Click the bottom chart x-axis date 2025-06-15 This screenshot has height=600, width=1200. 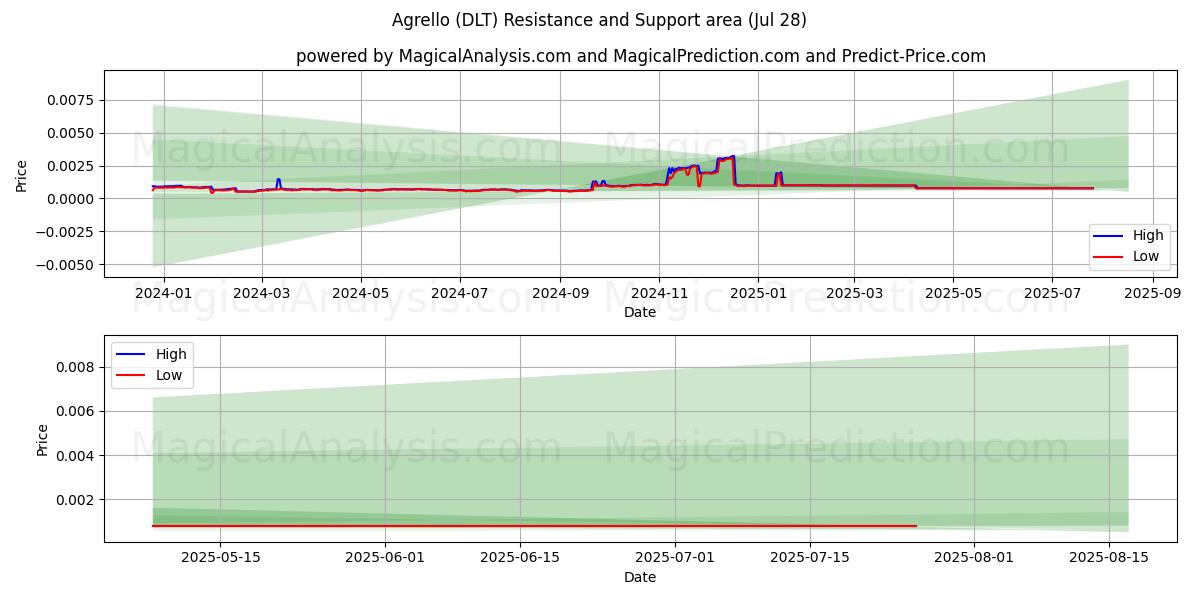pyautogui.click(x=520, y=558)
